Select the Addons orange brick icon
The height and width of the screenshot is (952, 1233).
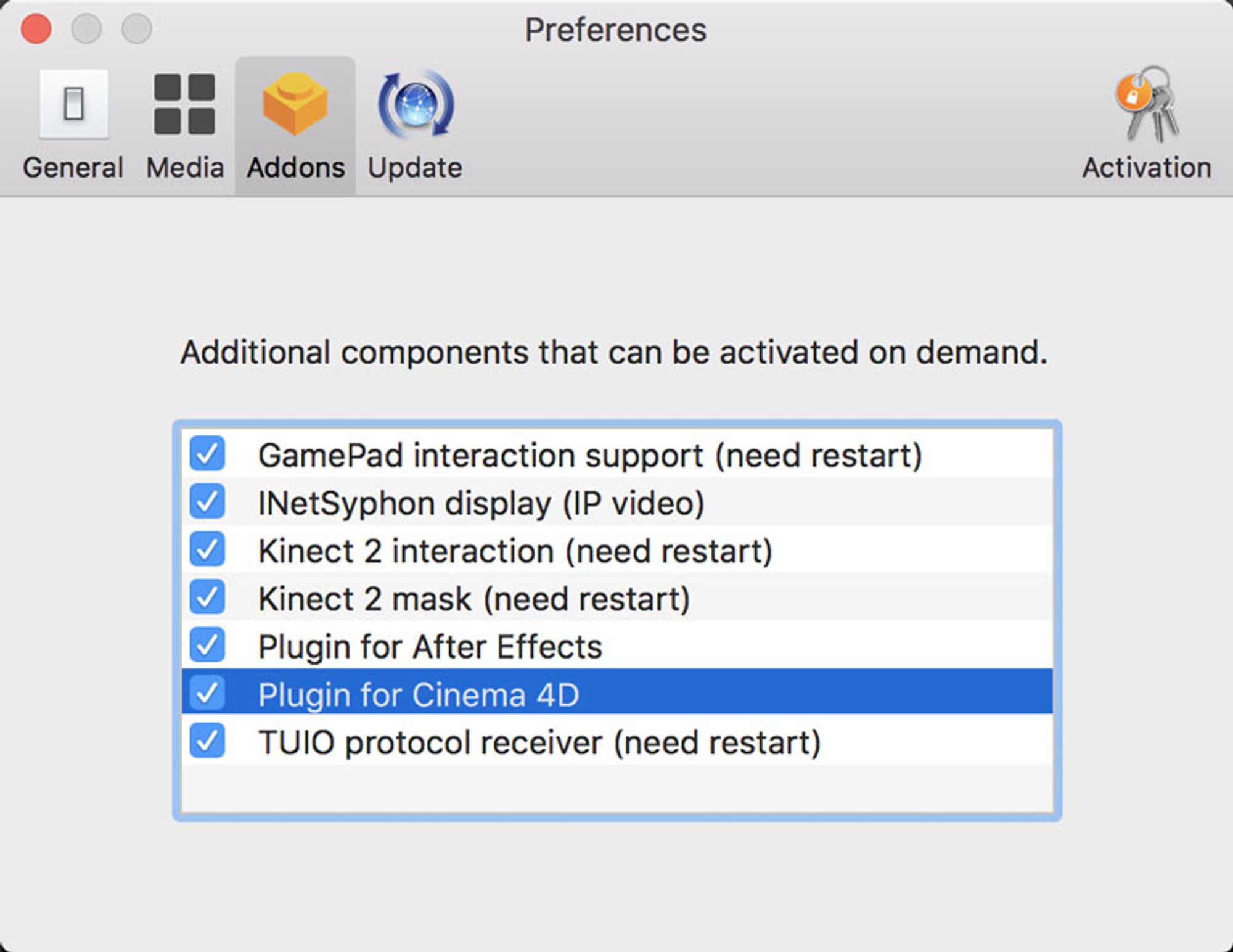[x=295, y=104]
